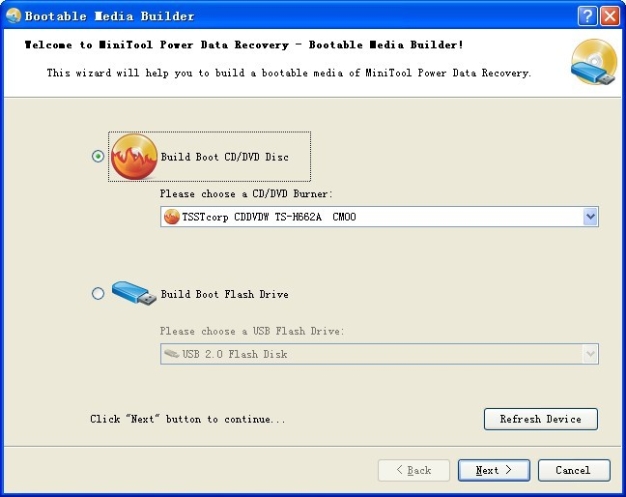Click the flaming disc CD/DVD icon
This screenshot has height=497, width=626.
[133, 157]
